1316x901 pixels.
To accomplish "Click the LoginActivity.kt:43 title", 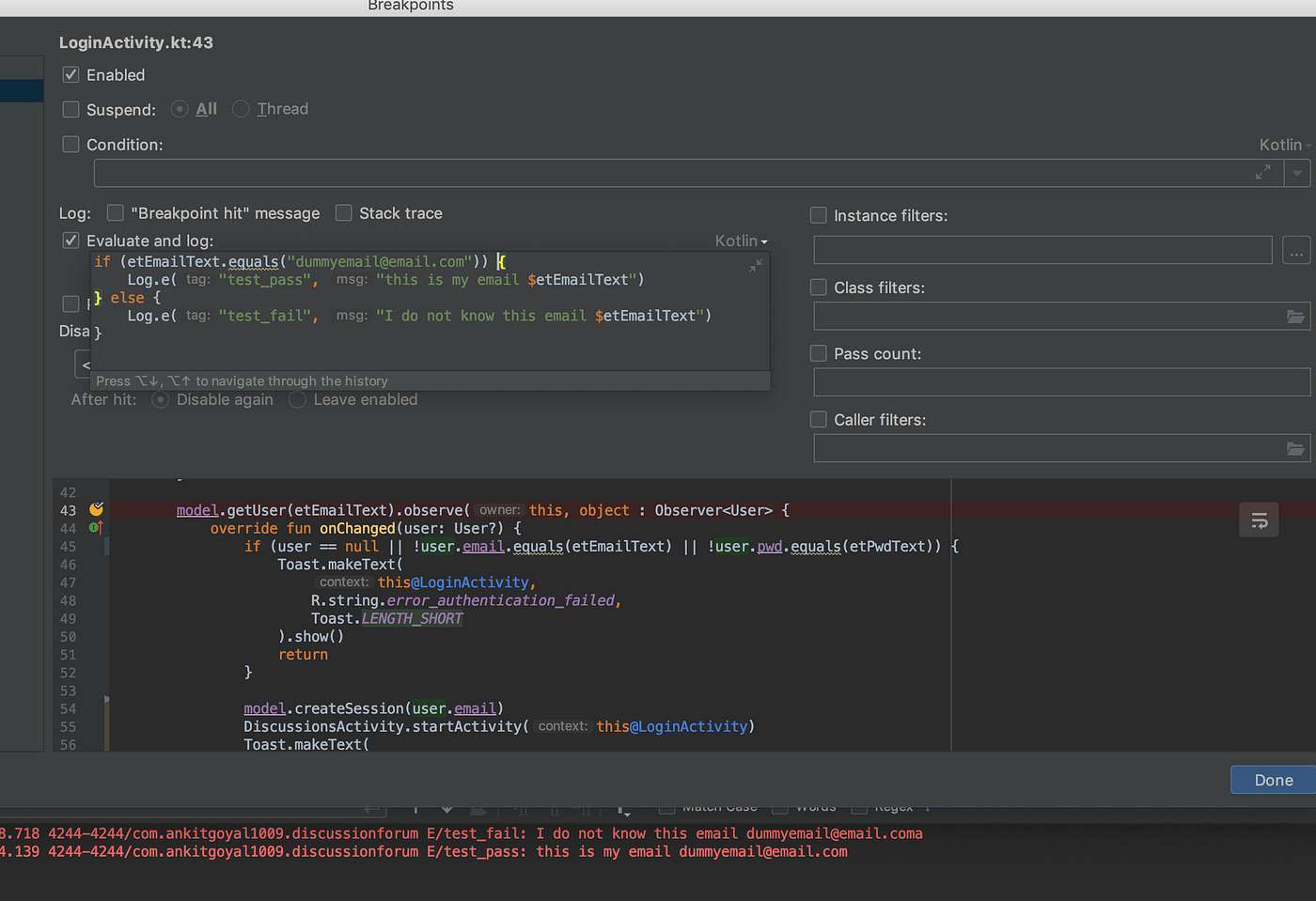I will [136, 42].
